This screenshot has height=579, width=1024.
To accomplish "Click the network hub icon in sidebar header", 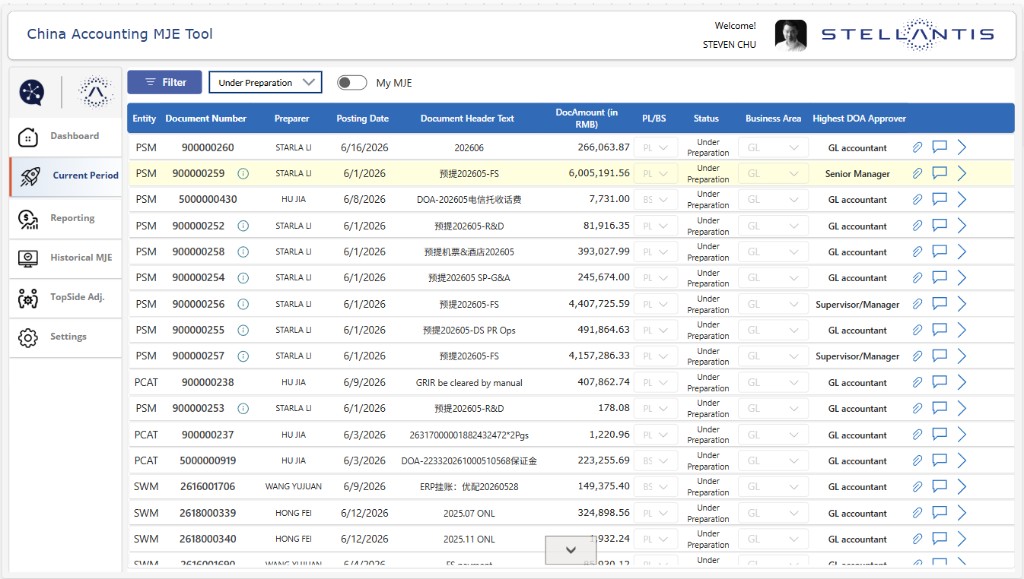I will (x=31, y=92).
